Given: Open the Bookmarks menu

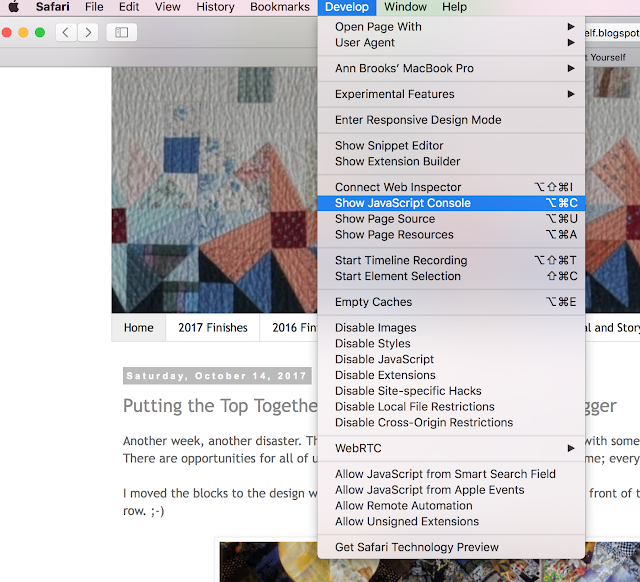Looking at the screenshot, I should coord(280,7).
